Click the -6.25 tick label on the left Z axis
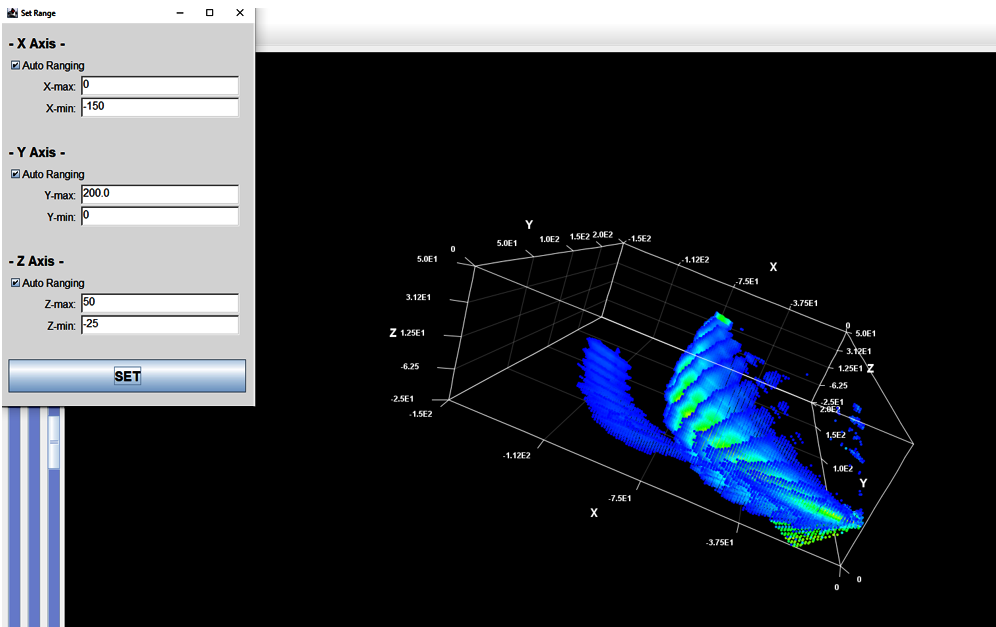The height and width of the screenshot is (627, 996). [410, 367]
